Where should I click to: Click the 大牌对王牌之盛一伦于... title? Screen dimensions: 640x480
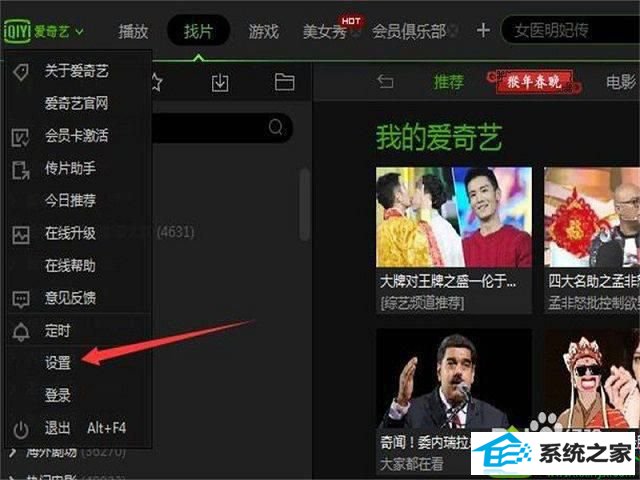click(x=448, y=281)
